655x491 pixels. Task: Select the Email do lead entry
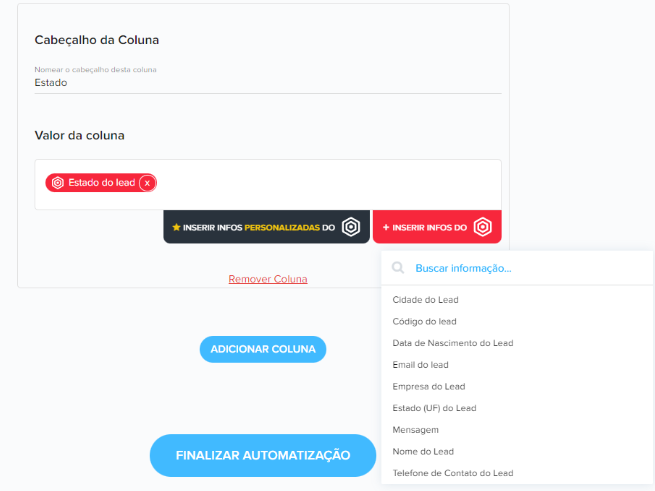tap(420, 365)
